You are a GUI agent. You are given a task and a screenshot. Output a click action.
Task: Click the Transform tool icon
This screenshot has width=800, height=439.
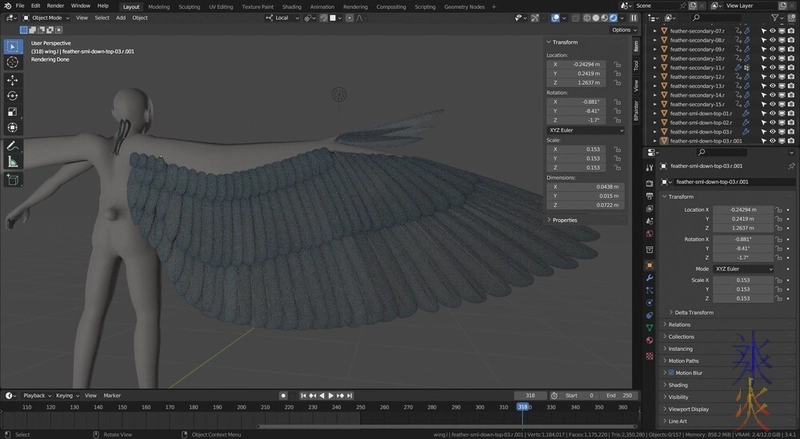pyautogui.click(x=12, y=128)
